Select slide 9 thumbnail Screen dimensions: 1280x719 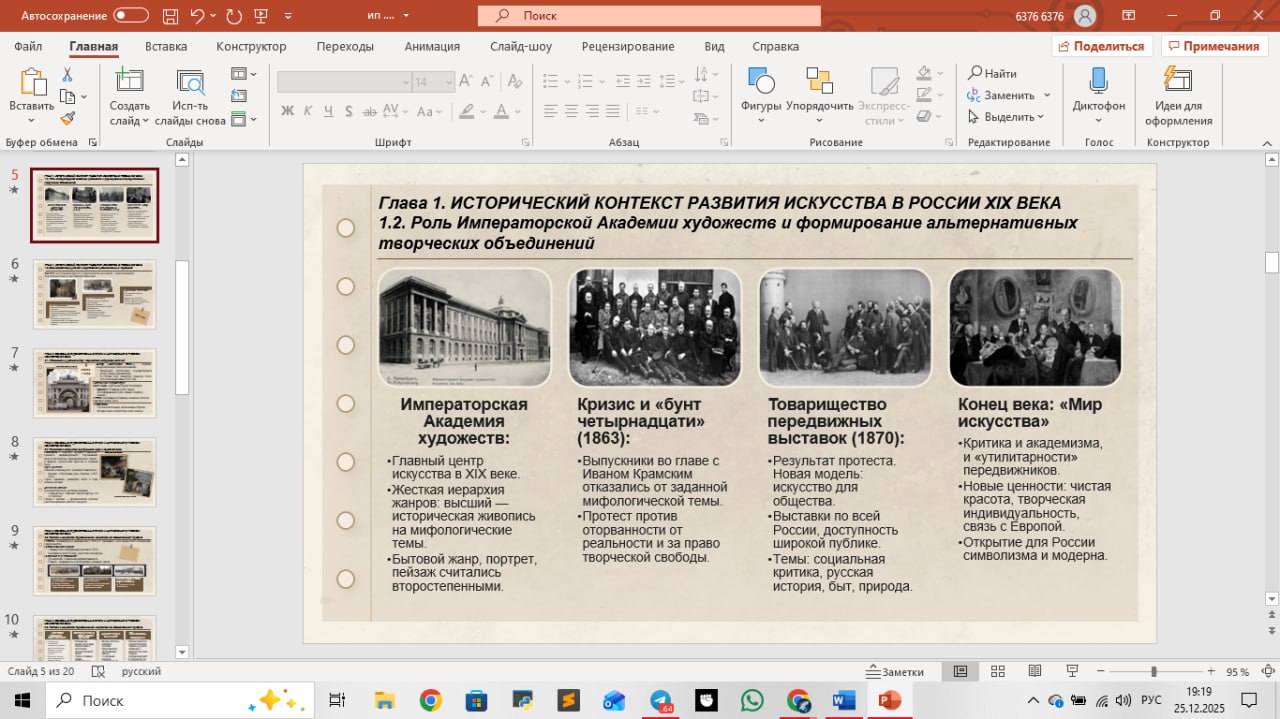tap(95, 561)
